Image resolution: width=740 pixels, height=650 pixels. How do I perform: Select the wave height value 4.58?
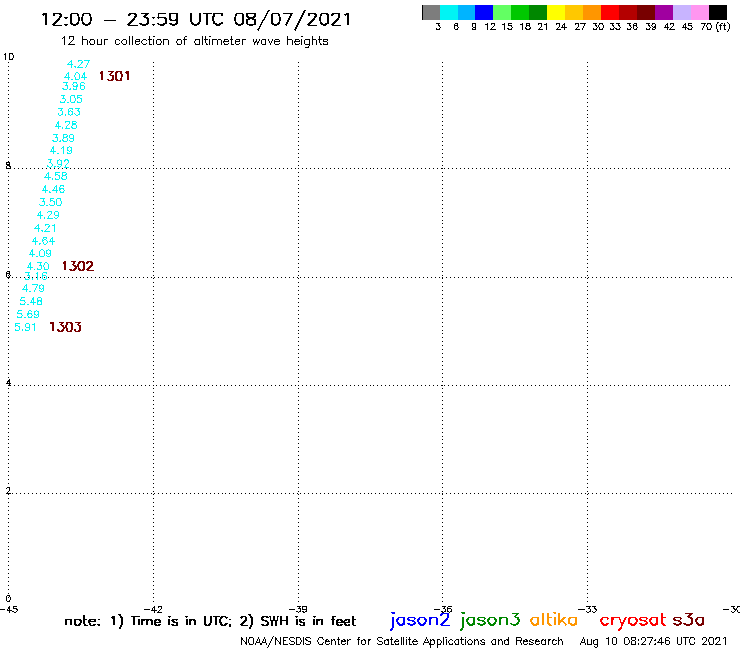pos(56,176)
